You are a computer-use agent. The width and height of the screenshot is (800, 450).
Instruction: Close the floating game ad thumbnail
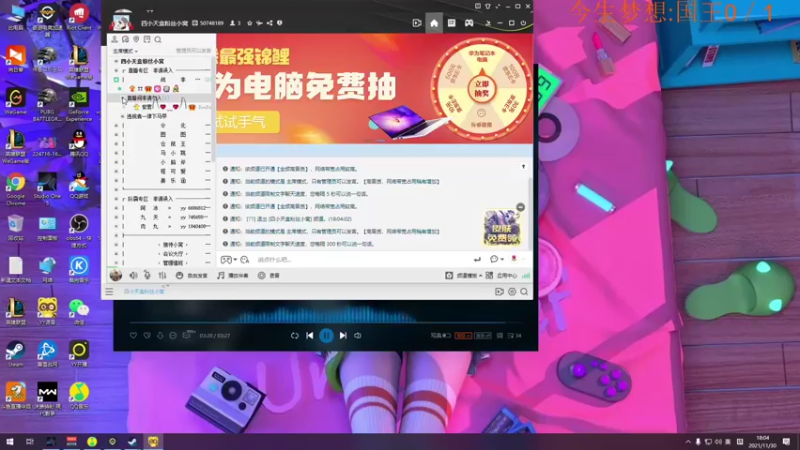520,207
